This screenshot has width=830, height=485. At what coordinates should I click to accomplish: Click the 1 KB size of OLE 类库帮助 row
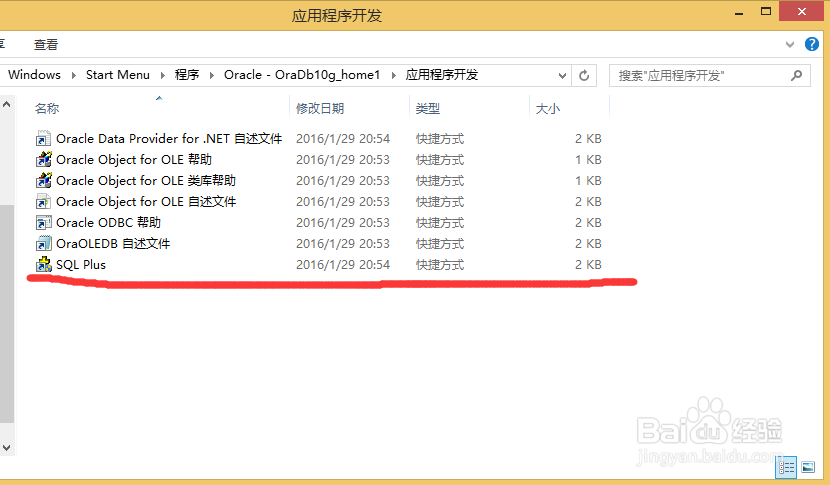pos(588,181)
